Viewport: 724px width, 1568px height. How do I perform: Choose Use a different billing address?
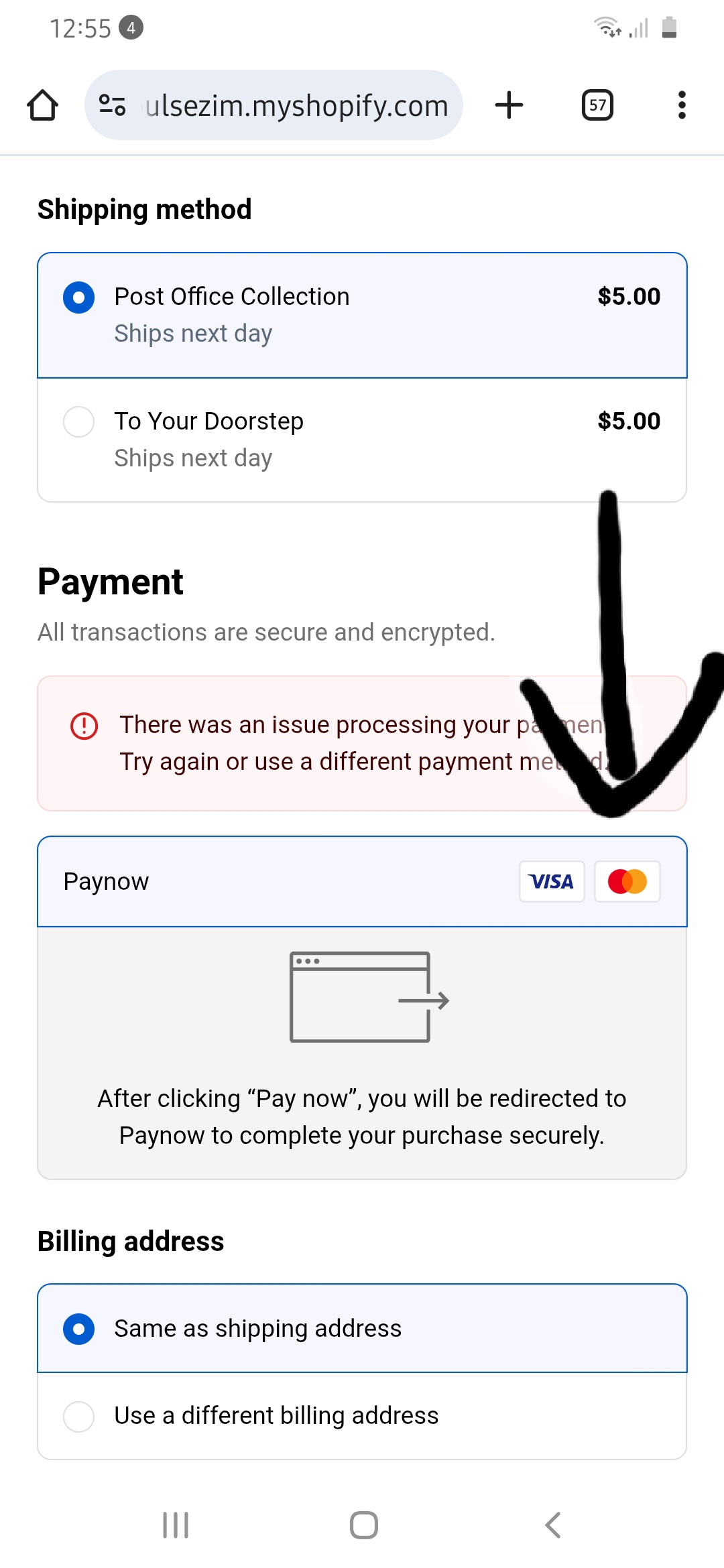click(x=78, y=1416)
